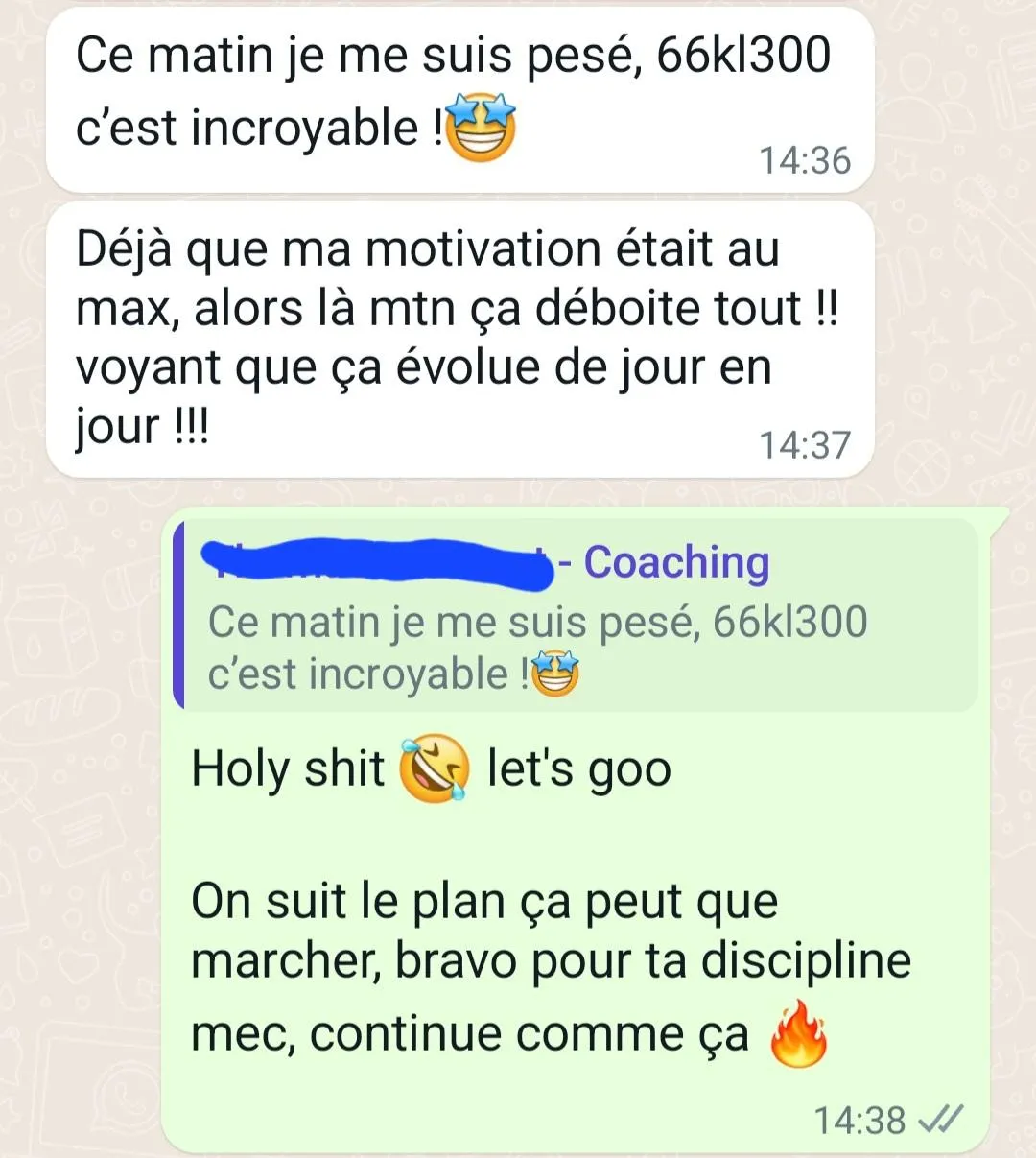Tap 'bravo pour ta discipline' text
The image size is (1036, 1158).
click(x=652, y=961)
